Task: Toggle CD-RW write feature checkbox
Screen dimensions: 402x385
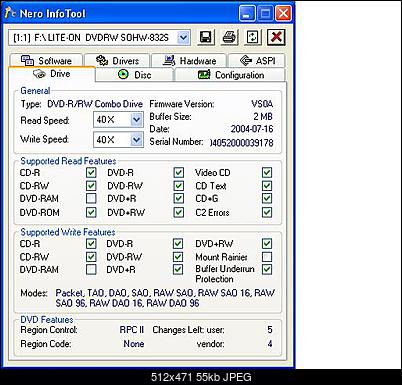Action: (x=91, y=257)
